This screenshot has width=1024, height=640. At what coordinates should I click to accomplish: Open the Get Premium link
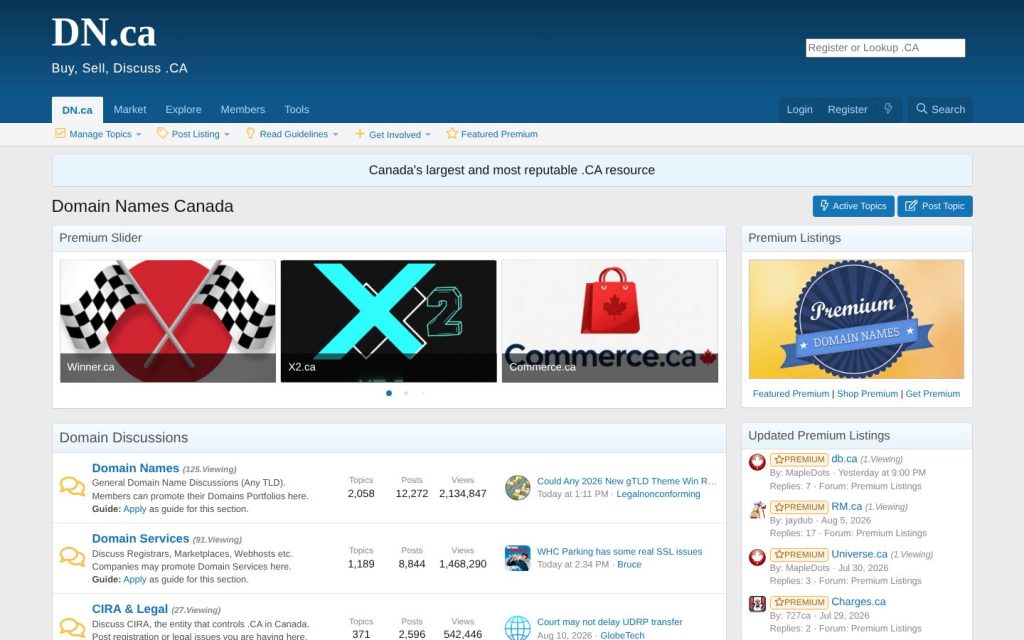pos(933,394)
